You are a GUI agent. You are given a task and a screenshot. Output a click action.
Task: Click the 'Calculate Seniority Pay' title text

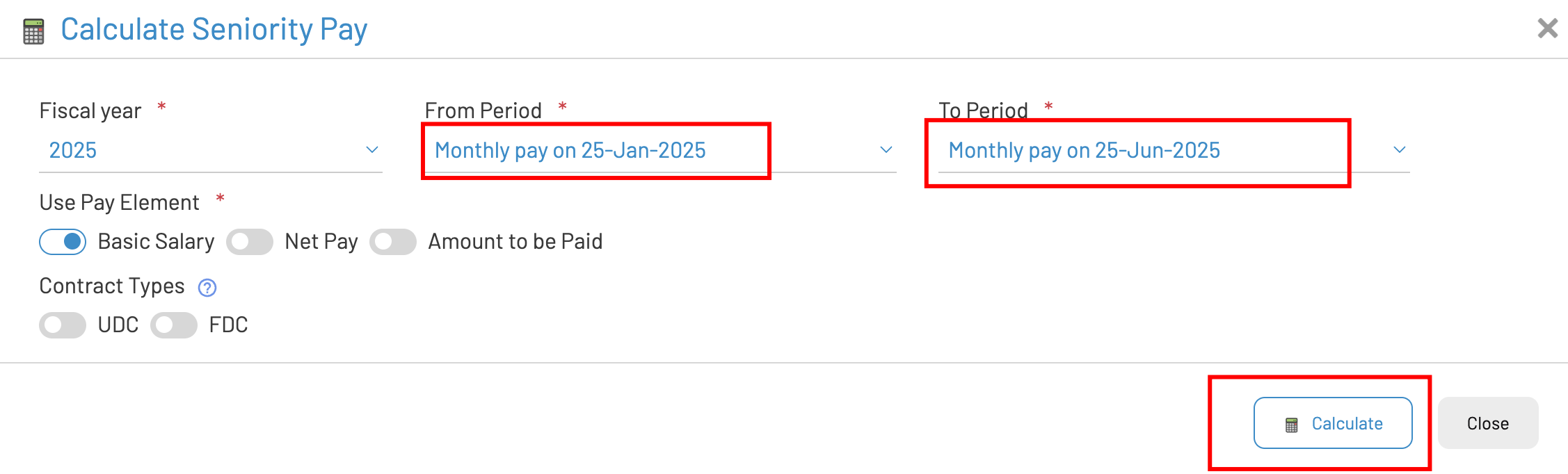pos(214,29)
